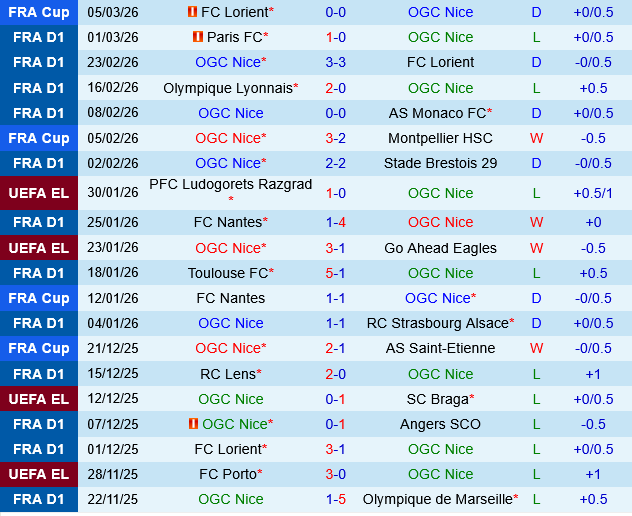Click the UEFA EL label in the 12/12/25 row
This screenshot has width=632, height=516.
[39, 399]
